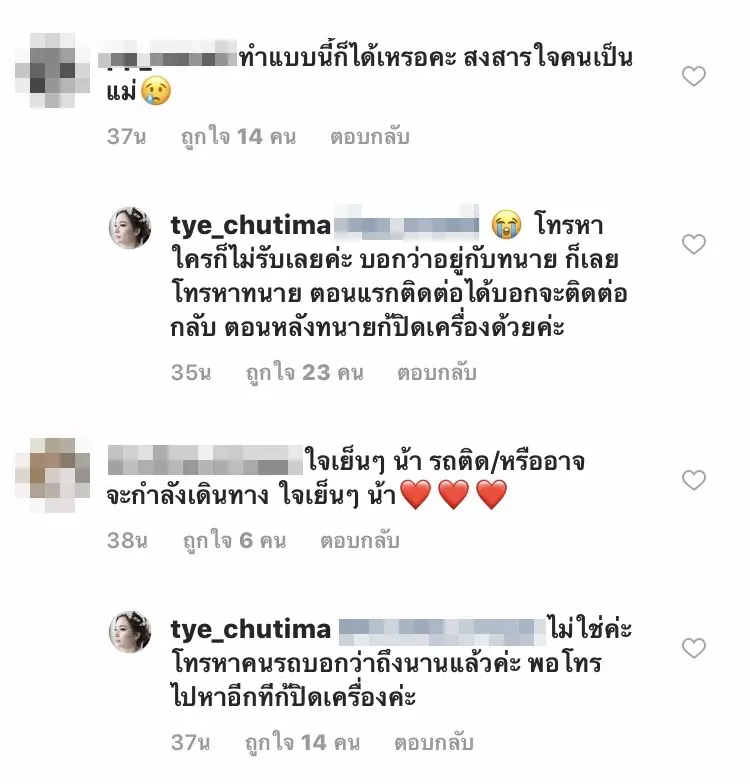This screenshot has width=750, height=784.
Task: View the ถูกใจ 6 คน likes list
Action: tap(234, 540)
